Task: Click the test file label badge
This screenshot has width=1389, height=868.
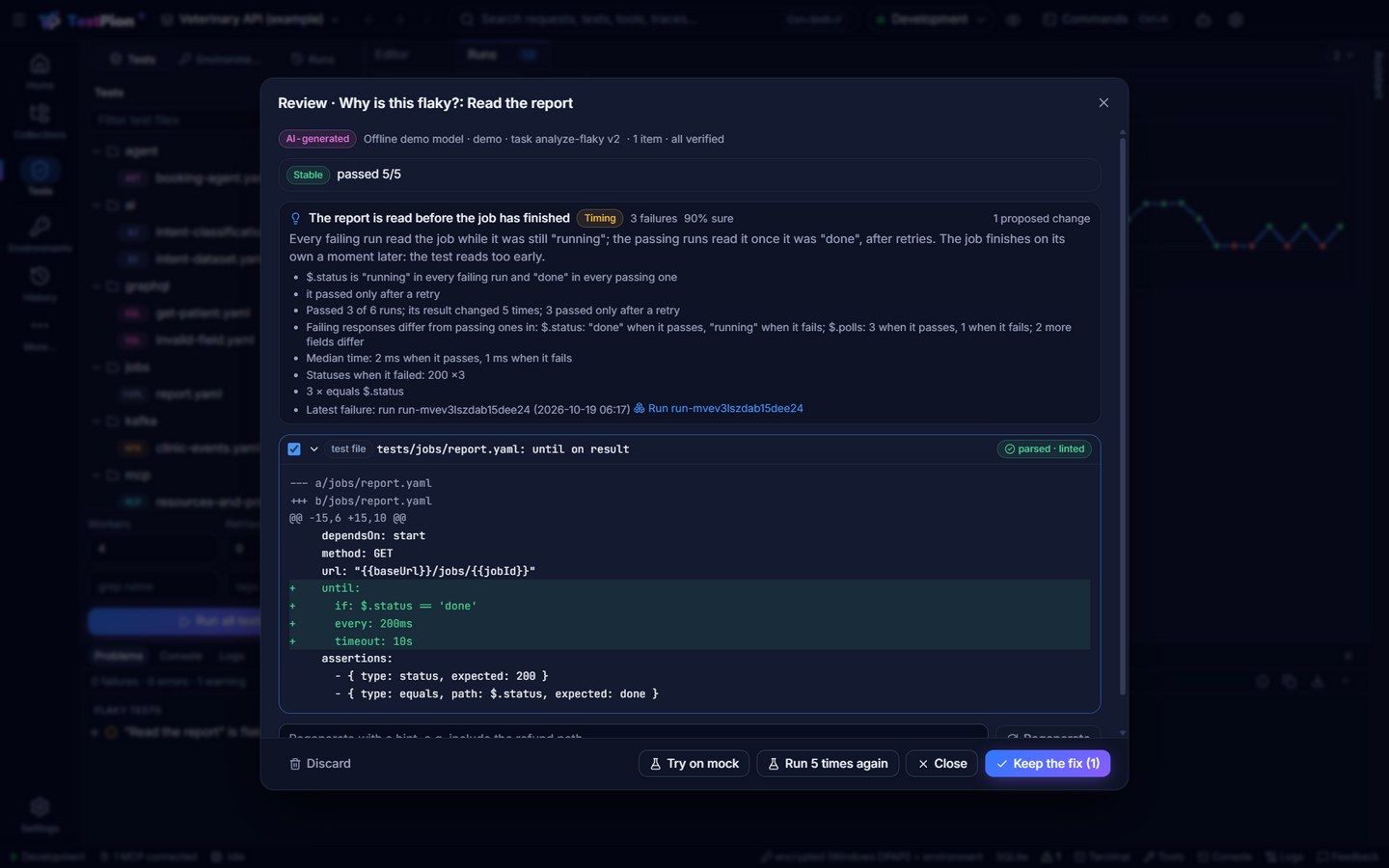Action: 348,449
